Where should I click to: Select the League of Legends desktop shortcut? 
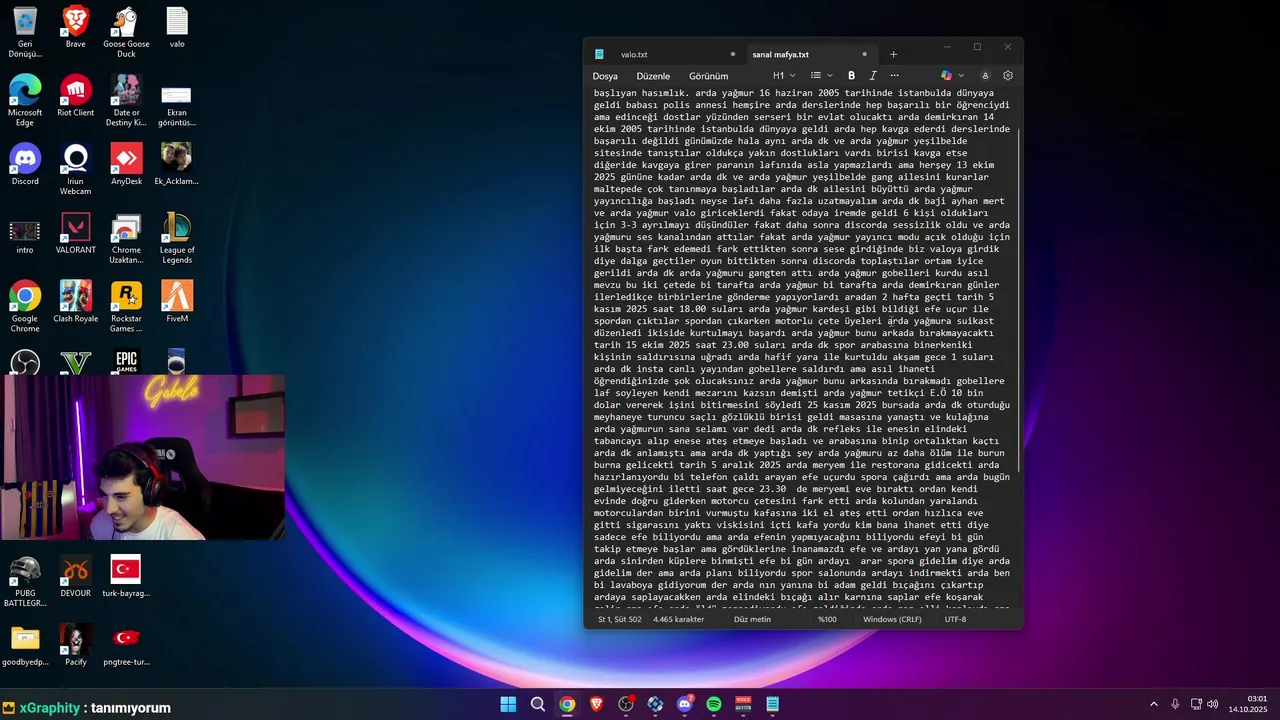[x=177, y=239]
